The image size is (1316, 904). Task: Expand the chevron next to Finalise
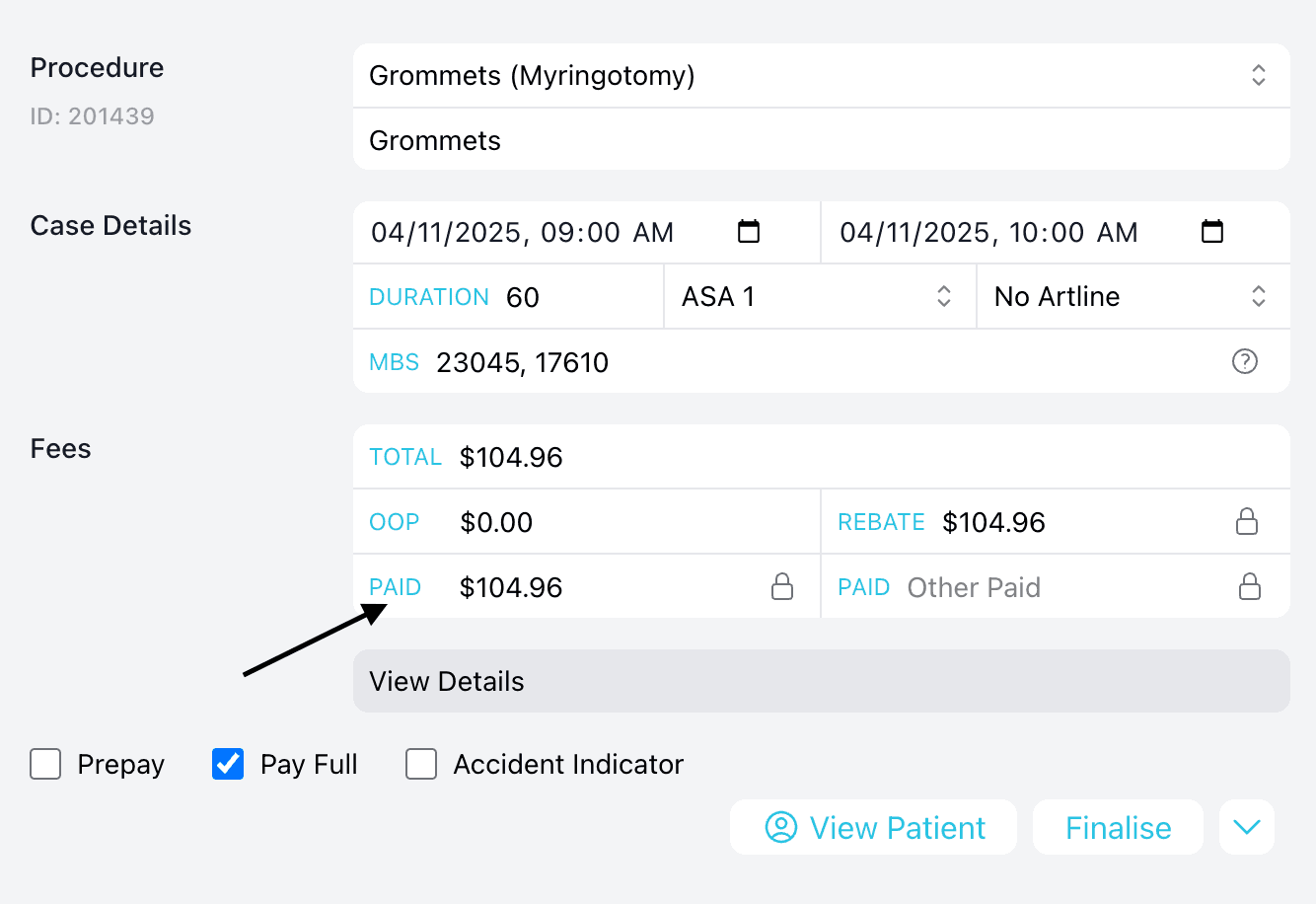[x=1246, y=828]
